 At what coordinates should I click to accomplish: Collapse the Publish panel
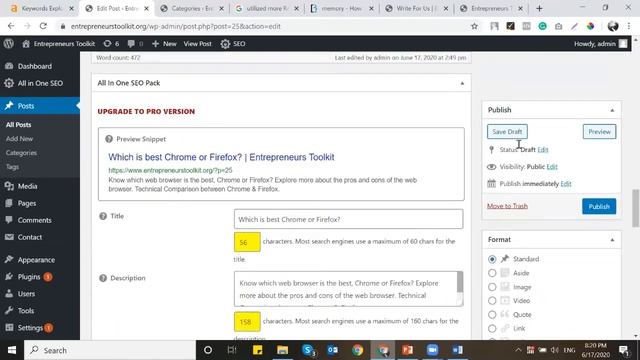coord(612,110)
